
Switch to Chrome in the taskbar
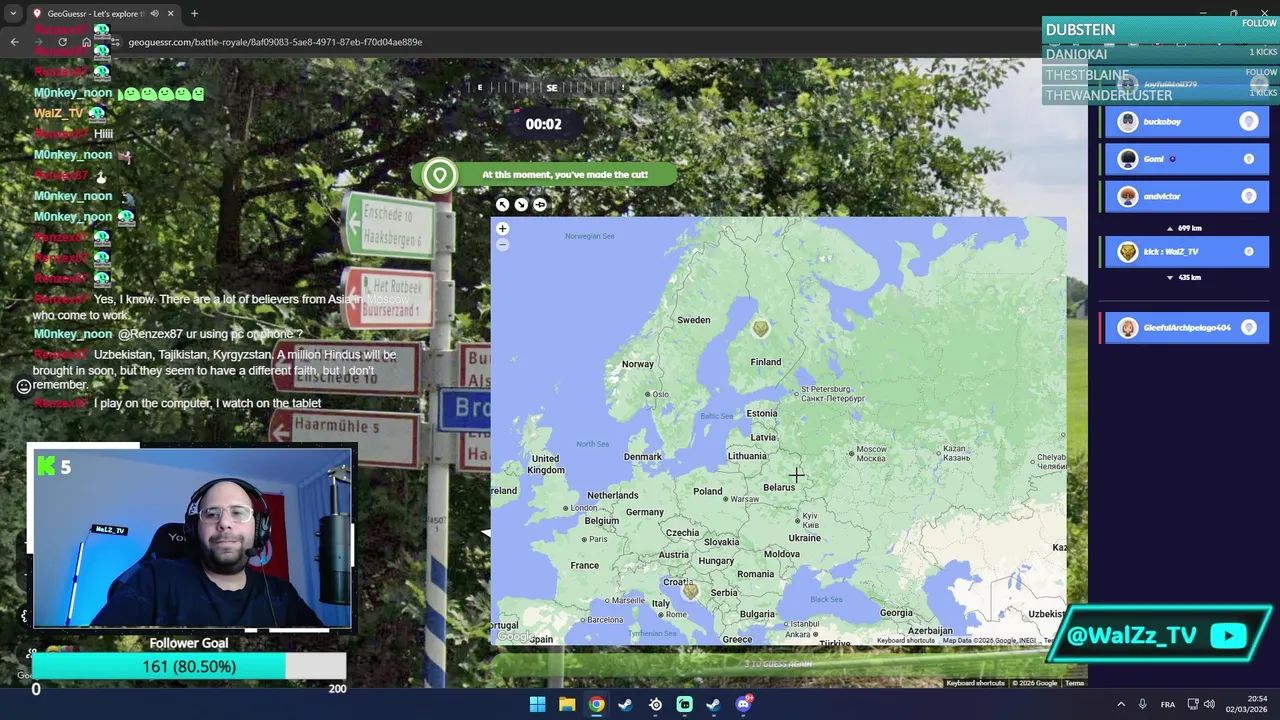coord(596,704)
